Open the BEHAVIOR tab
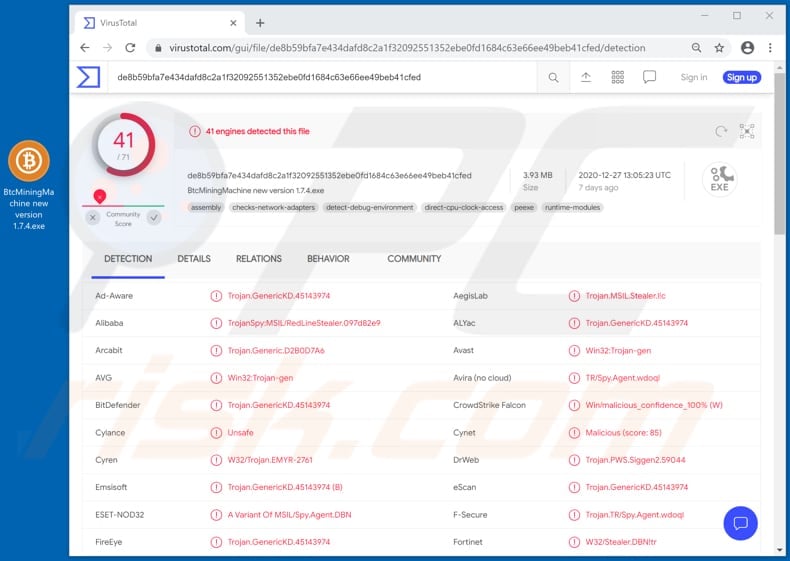The width and height of the screenshot is (790, 561). tap(328, 259)
